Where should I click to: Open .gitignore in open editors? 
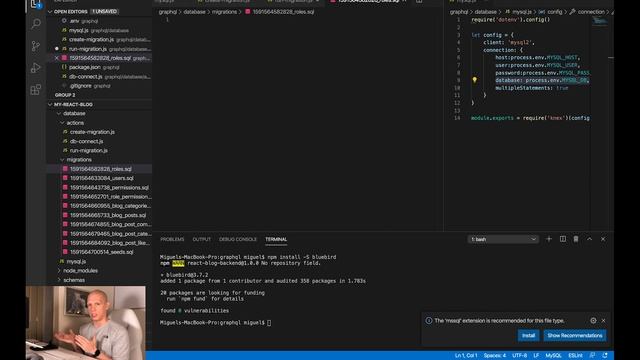coord(100,86)
